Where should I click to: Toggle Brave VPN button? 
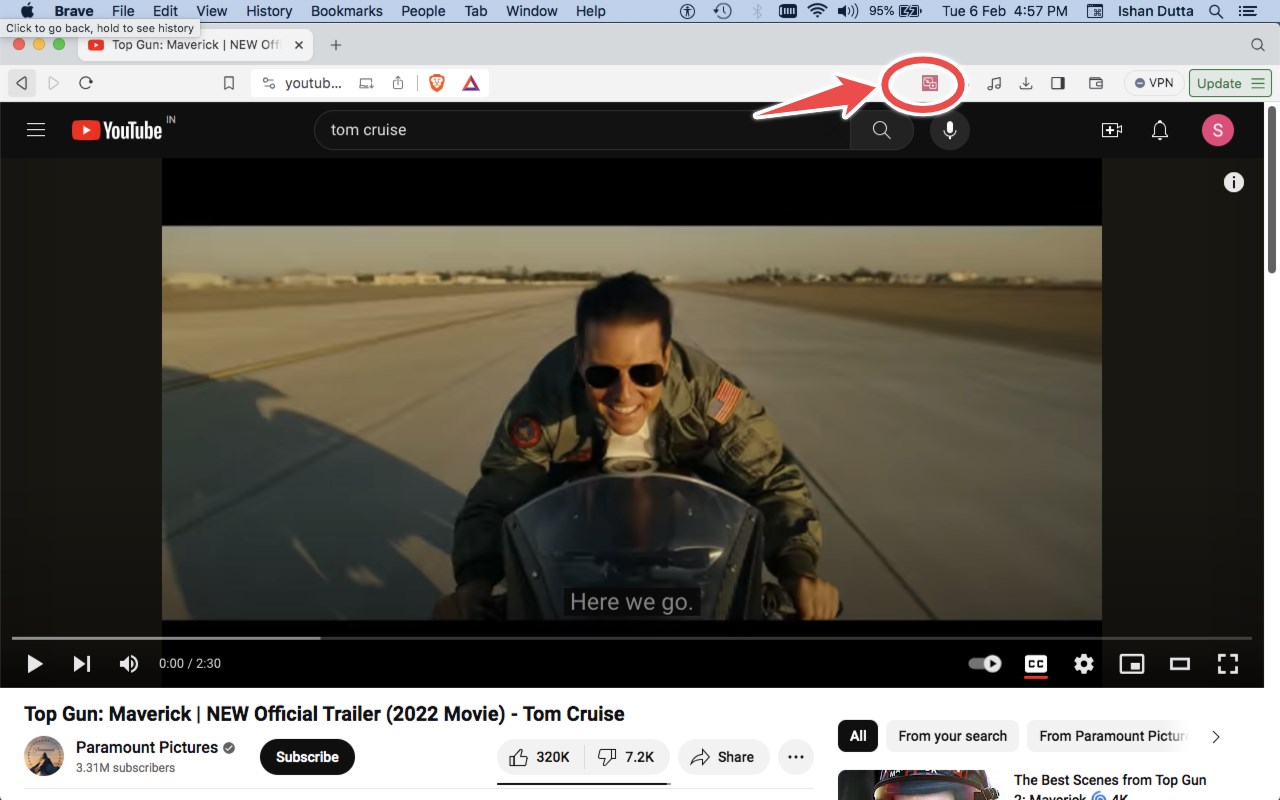(x=1154, y=83)
